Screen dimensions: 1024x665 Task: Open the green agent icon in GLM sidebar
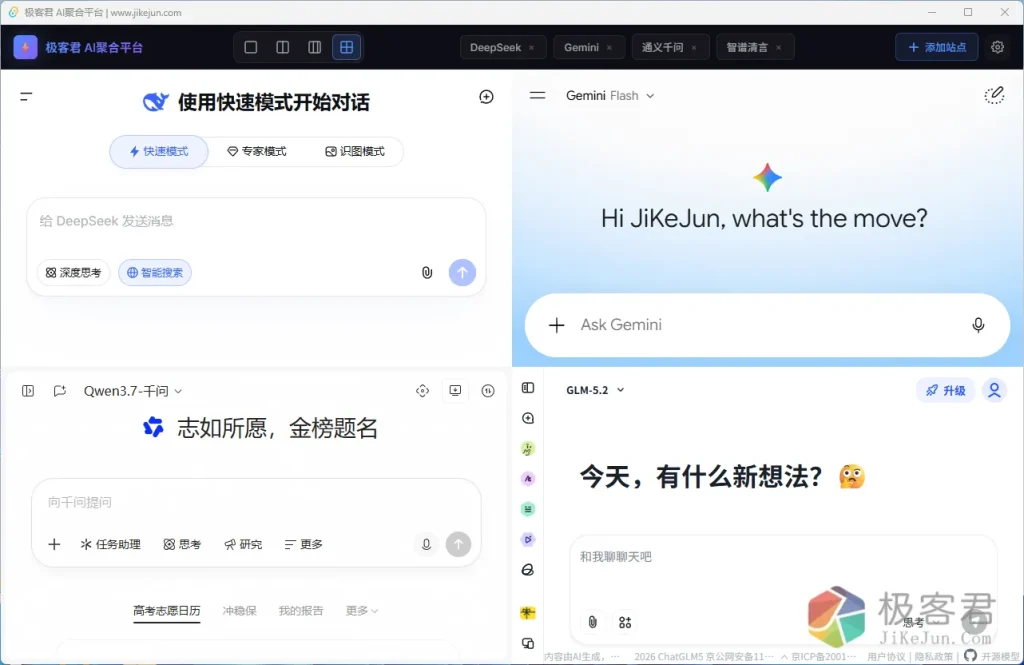(528, 449)
